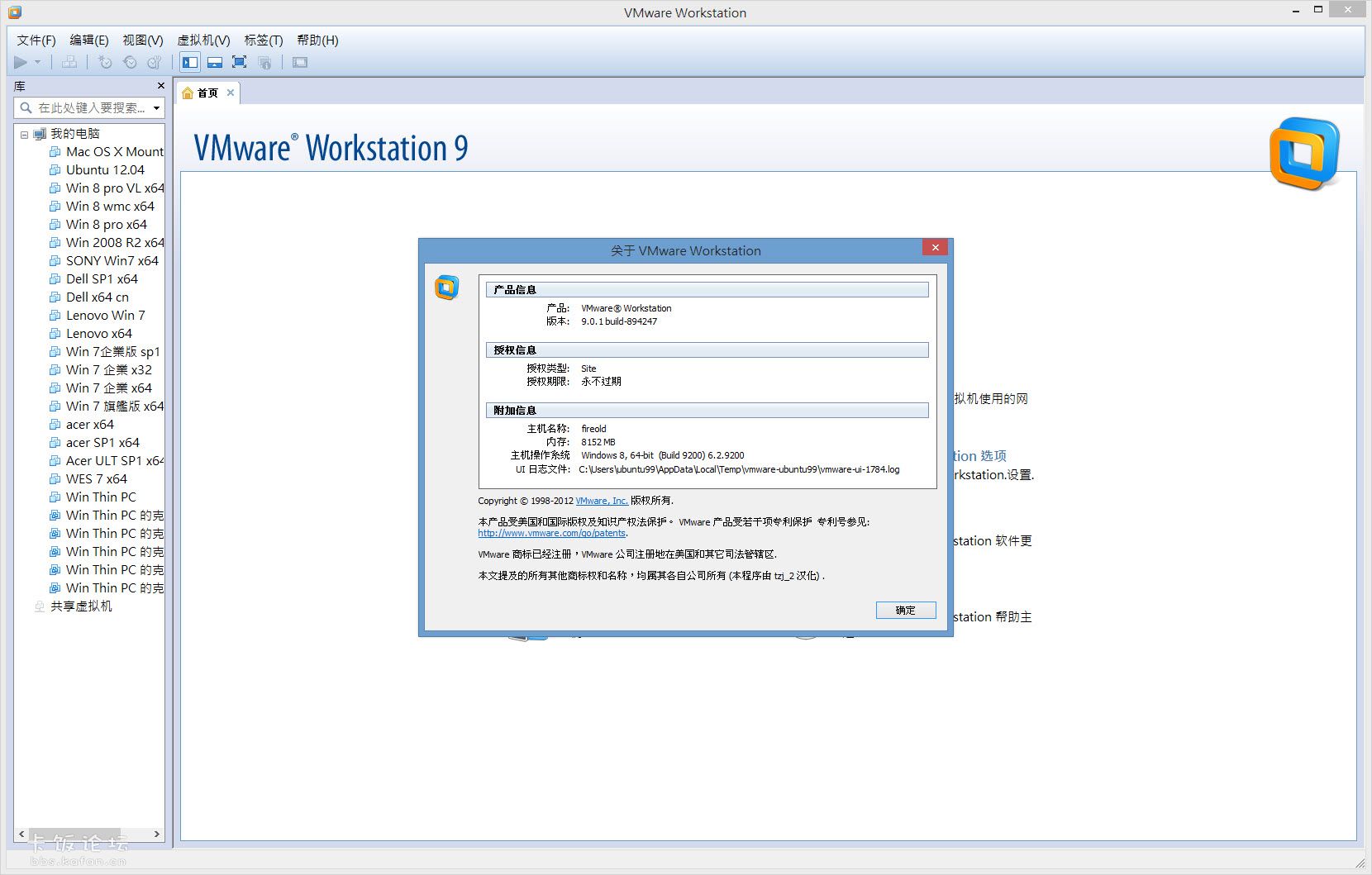The width and height of the screenshot is (1372, 875).
Task: Select SONY Win7 x64 in the library
Action: pos(112,260)
